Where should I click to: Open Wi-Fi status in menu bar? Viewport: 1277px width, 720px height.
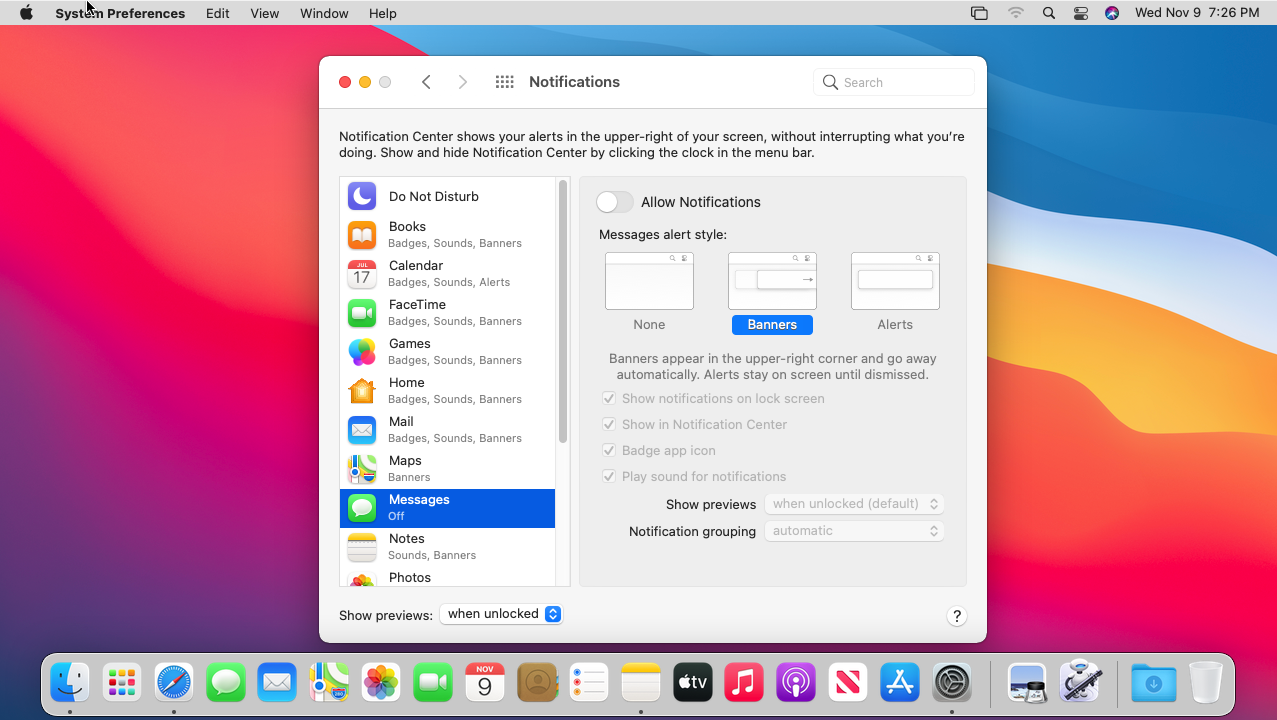1016,13
